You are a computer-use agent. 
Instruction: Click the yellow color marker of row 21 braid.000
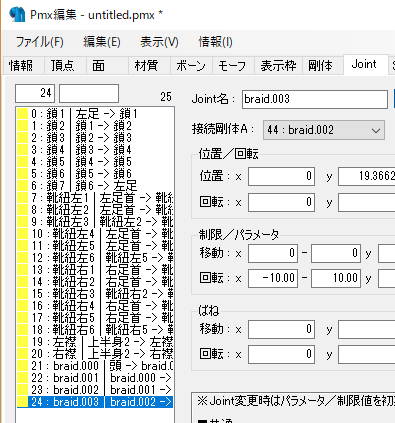coord(22,366)
